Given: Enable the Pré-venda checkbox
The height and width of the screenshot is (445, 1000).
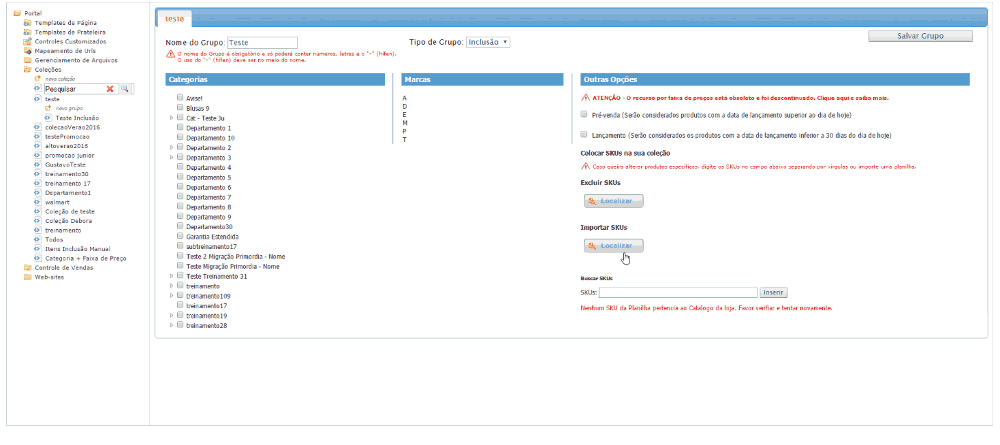Looking at the screenshot, I should tap(585, 115).
